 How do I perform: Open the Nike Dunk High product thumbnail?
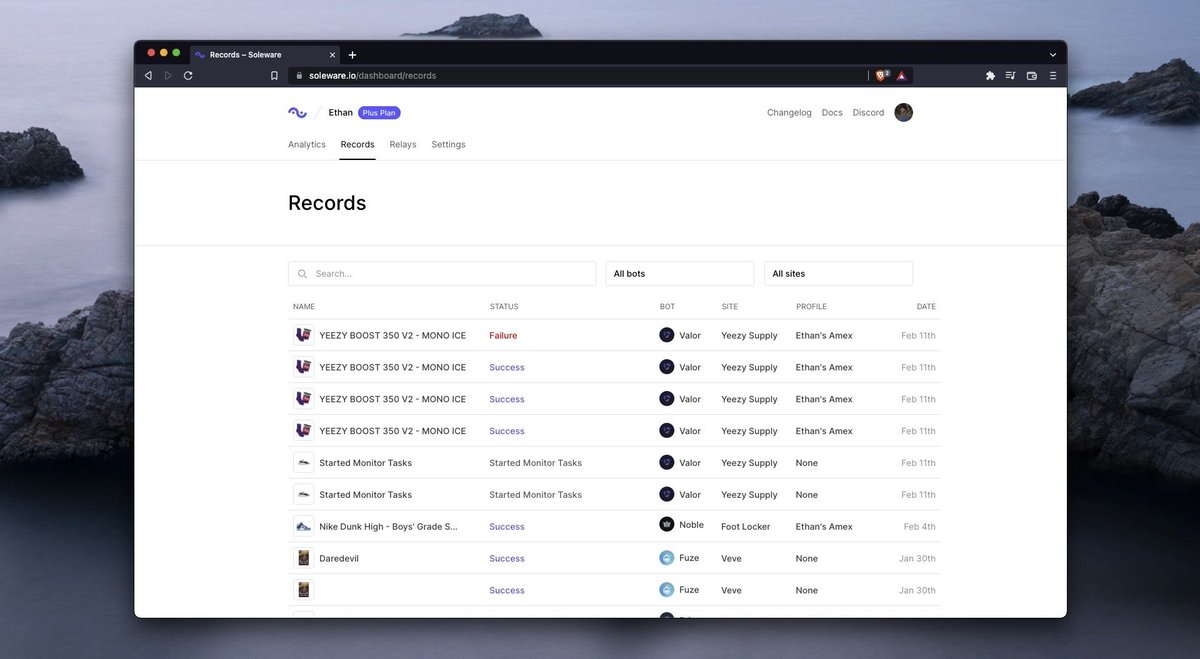303,526
